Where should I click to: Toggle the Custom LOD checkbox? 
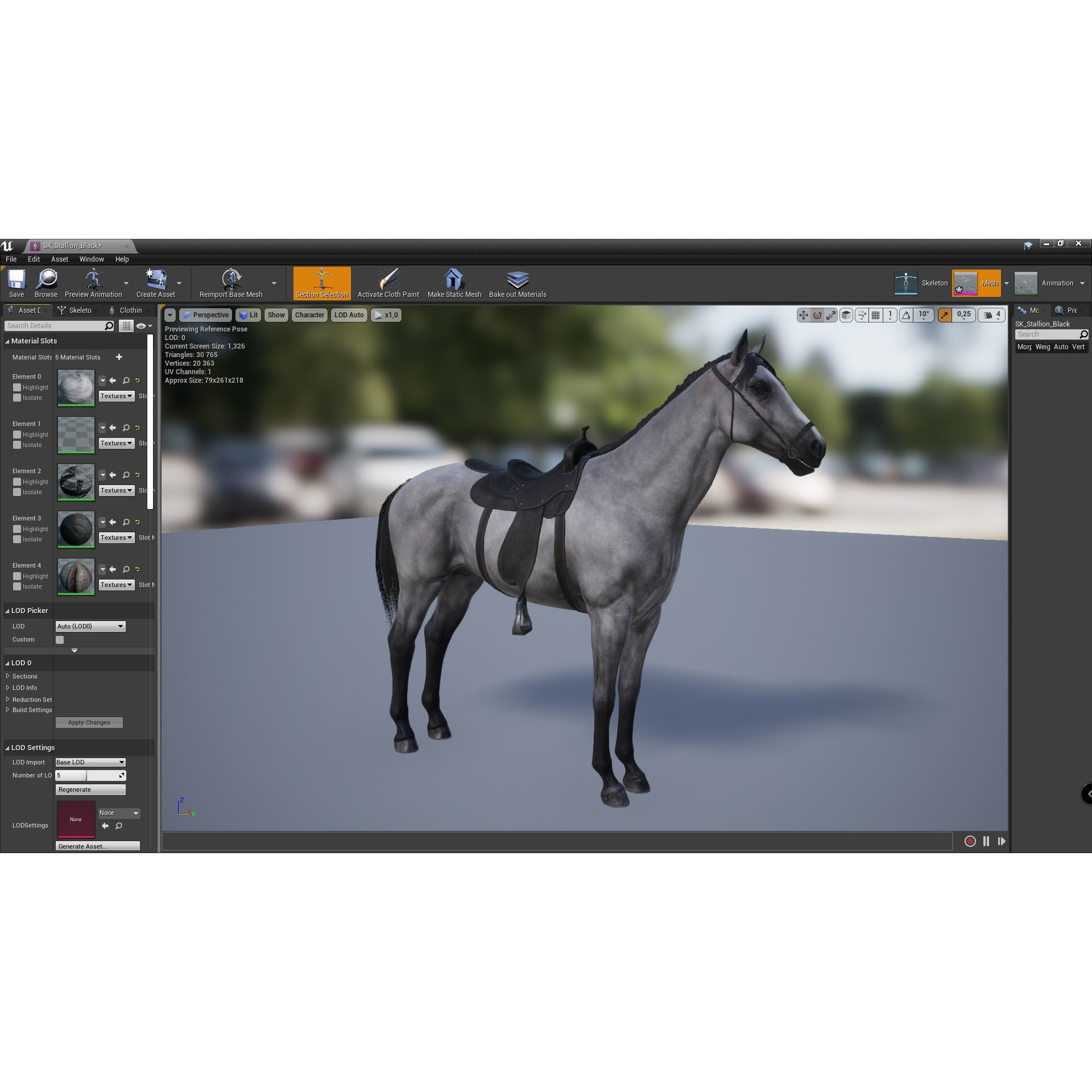coord(59,639)
